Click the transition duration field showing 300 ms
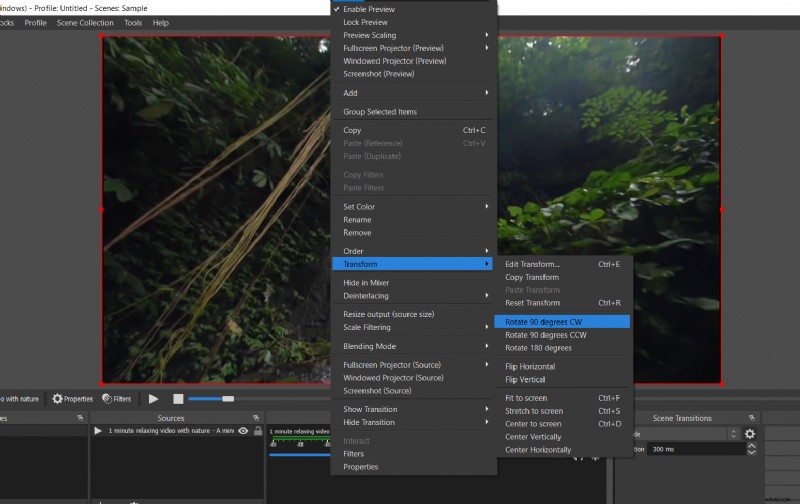 pyautogui.click(x=680, y=450)
